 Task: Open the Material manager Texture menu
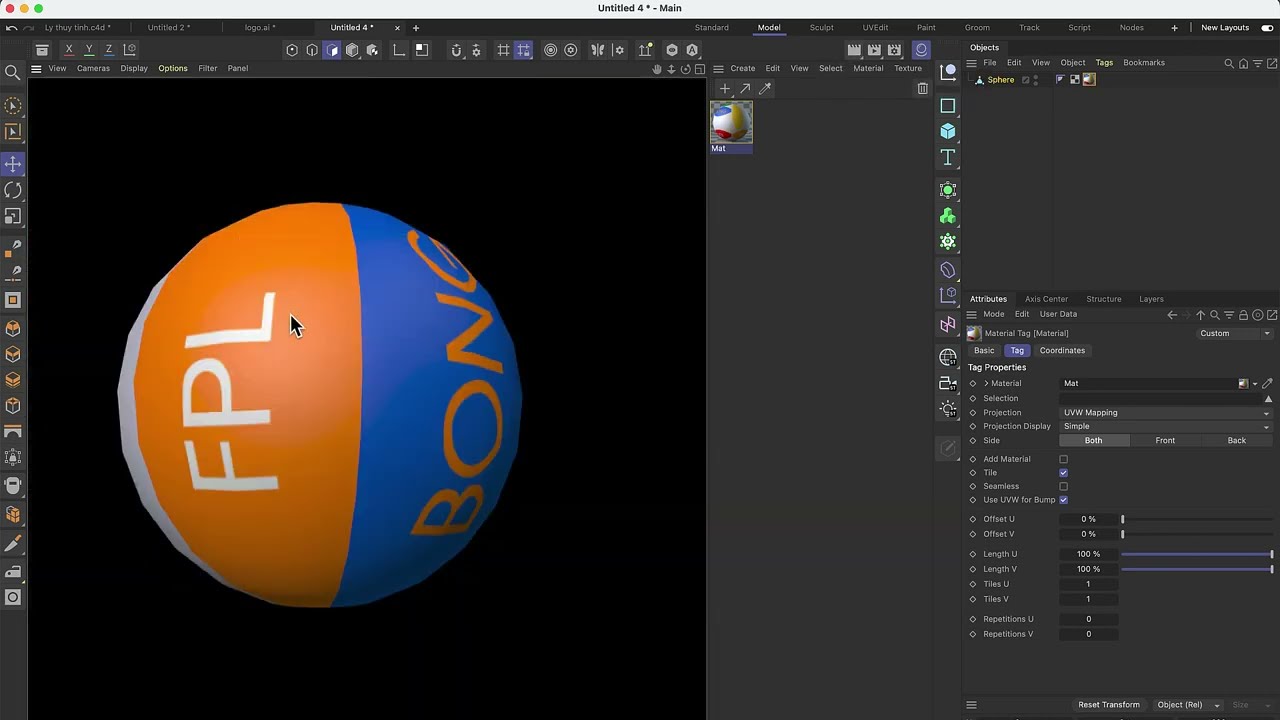point(908,69)
